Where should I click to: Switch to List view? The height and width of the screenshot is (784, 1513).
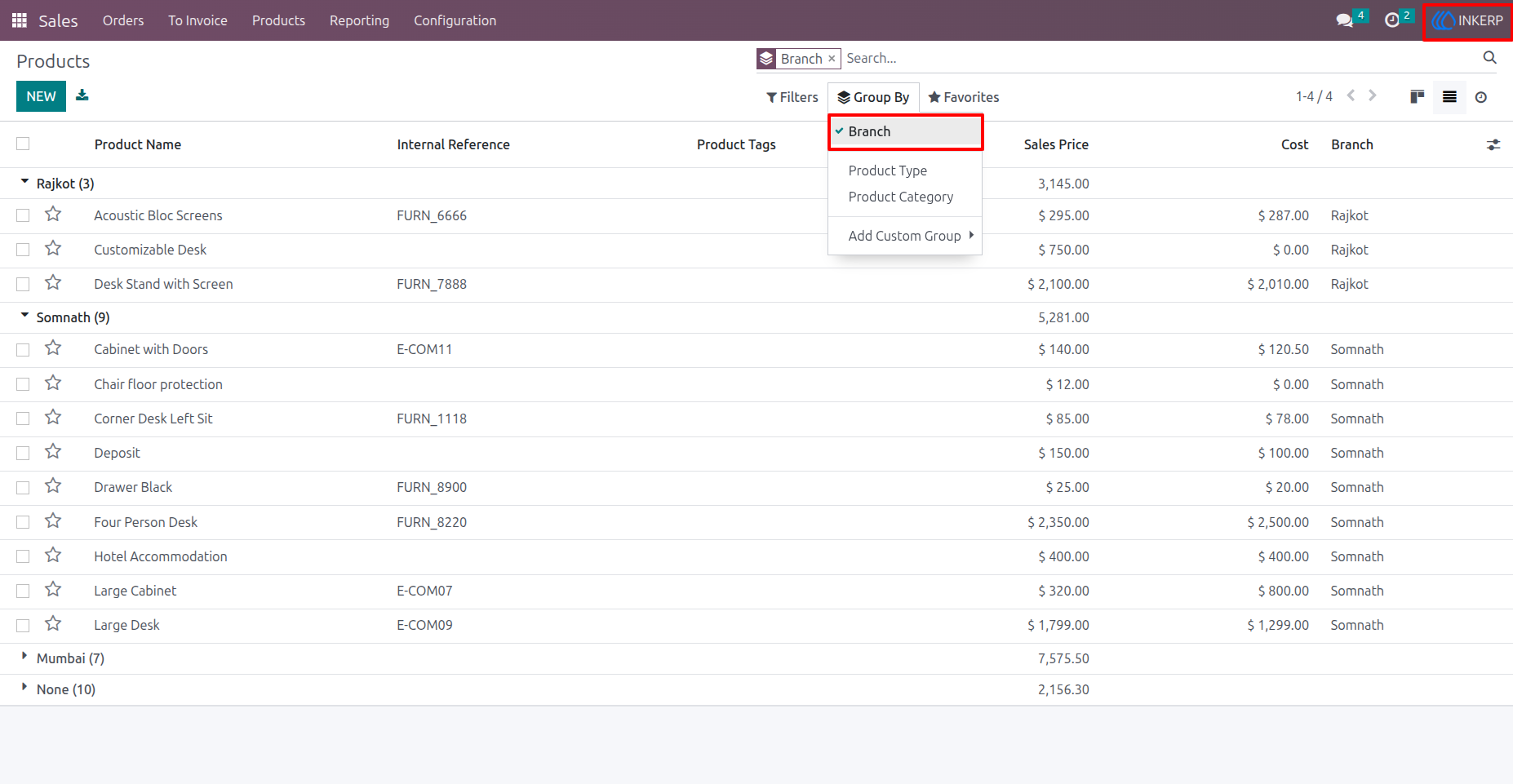(1449, 97)
